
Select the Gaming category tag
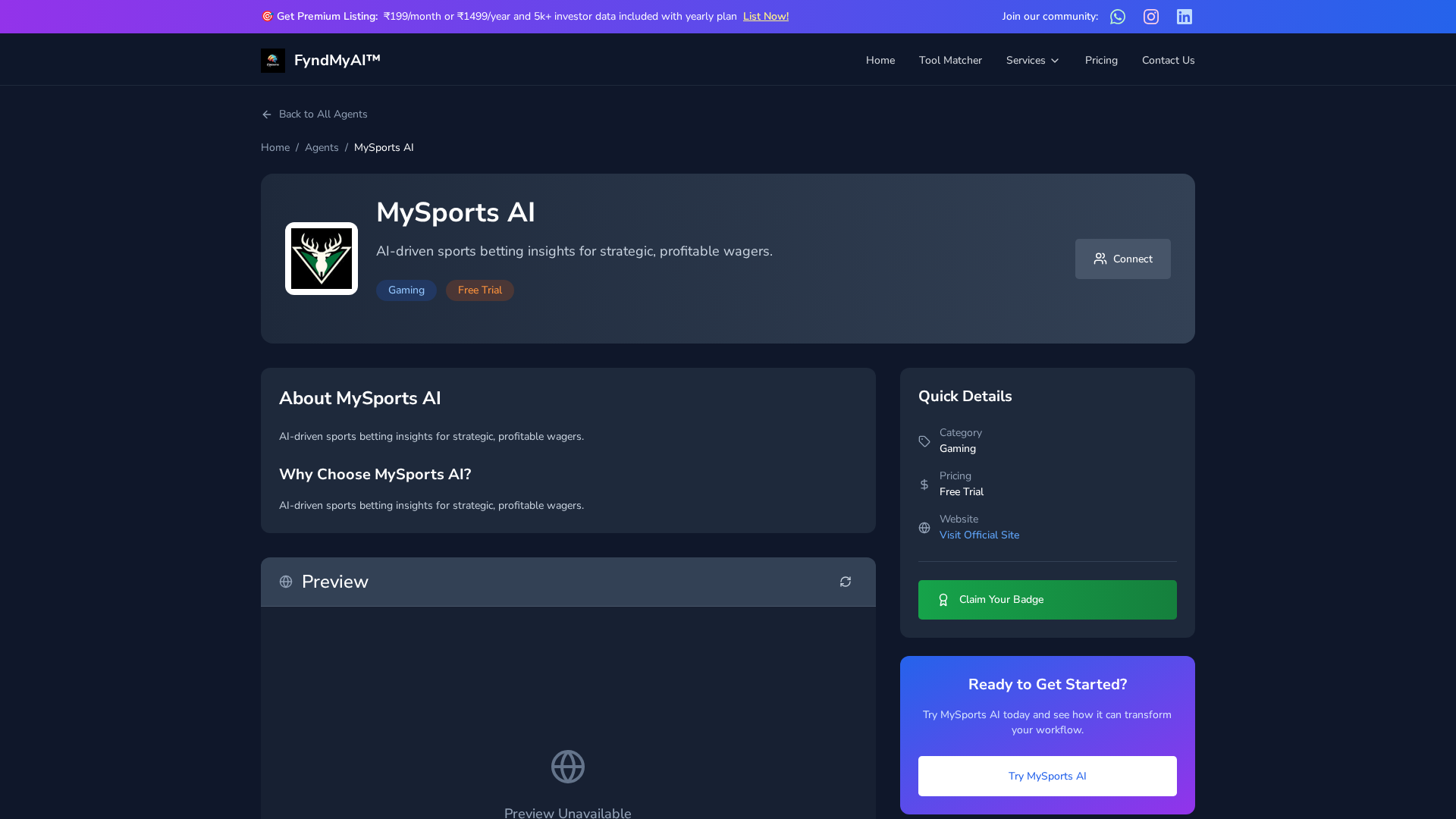pos(406,290)
